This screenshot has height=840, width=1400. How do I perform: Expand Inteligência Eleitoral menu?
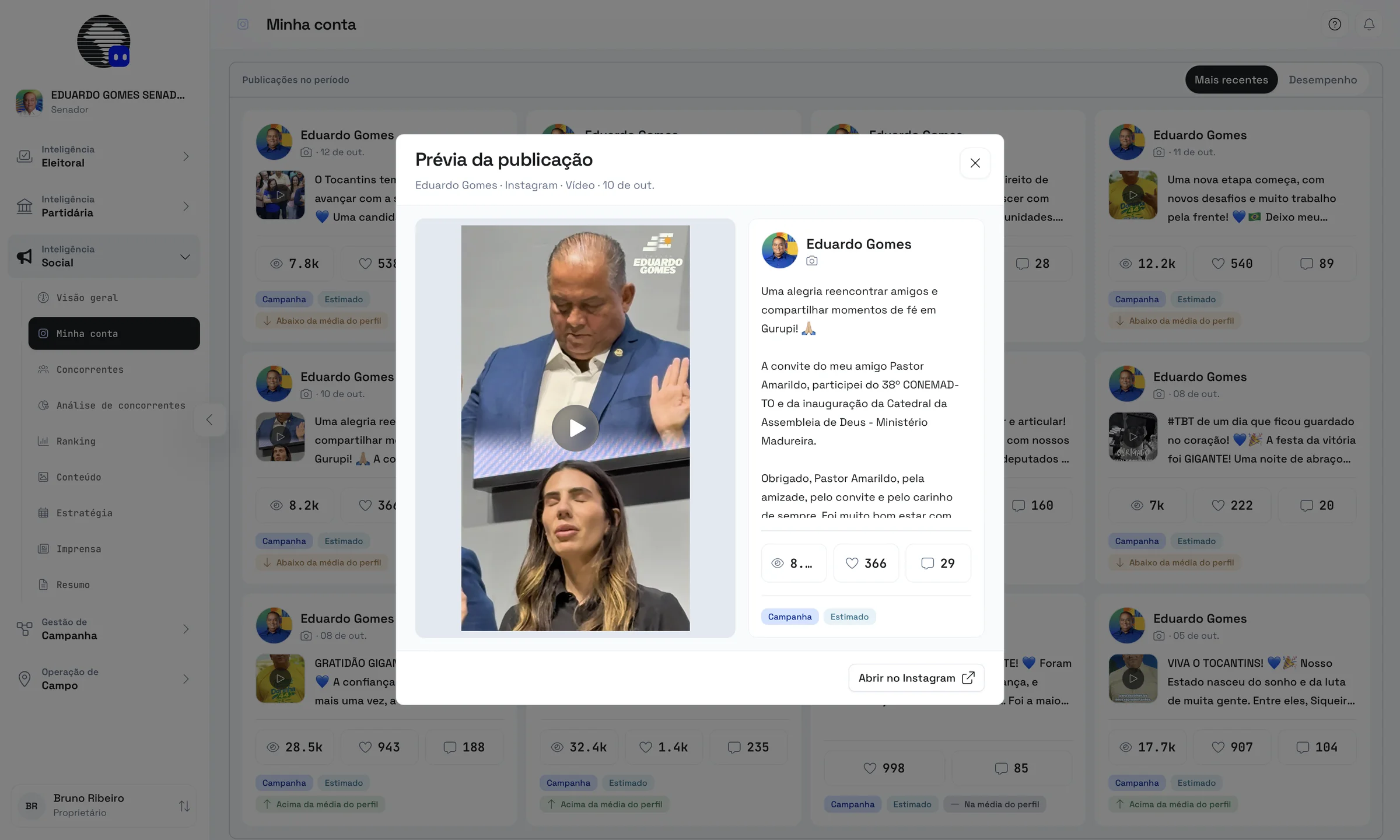click(x=104, y=156)
